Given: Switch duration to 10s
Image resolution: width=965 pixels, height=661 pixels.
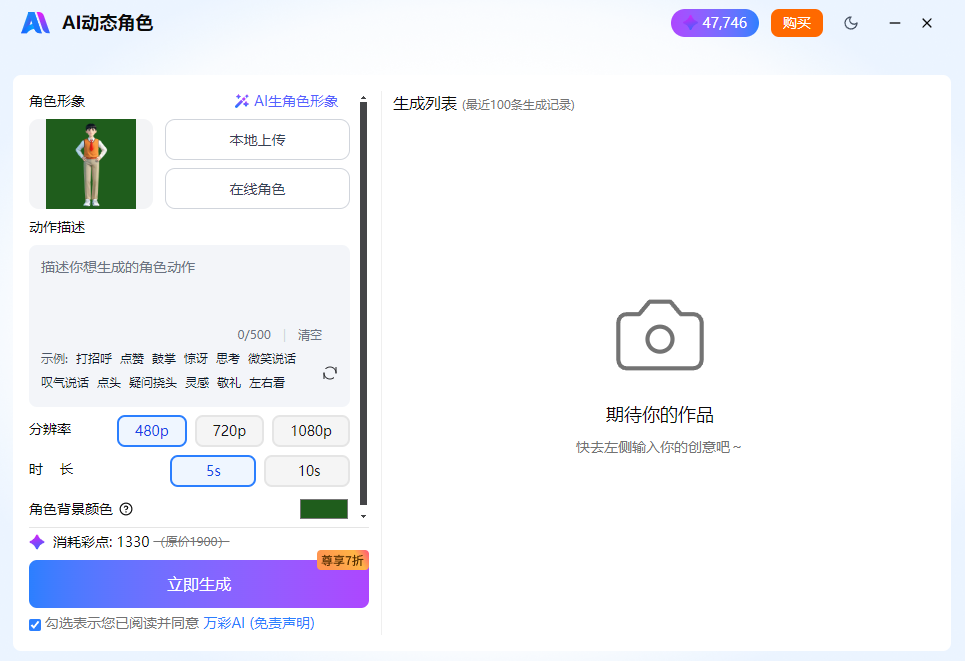Looking at the screenshot, I should point(306,471).
